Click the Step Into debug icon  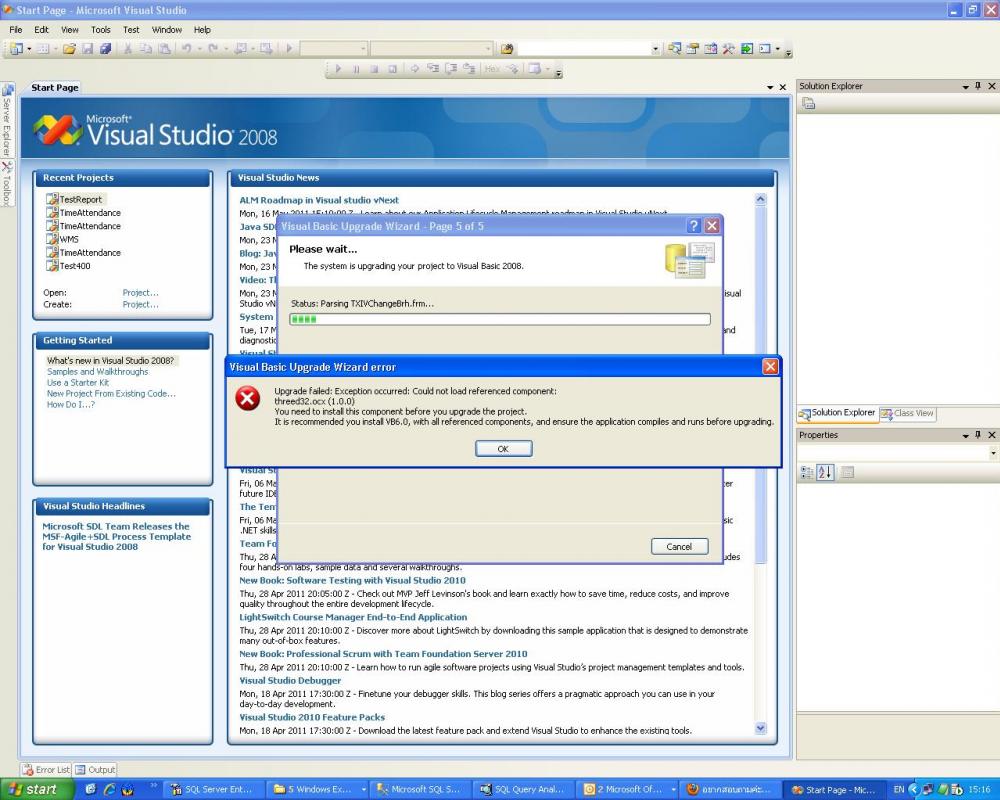pos(433,69)
